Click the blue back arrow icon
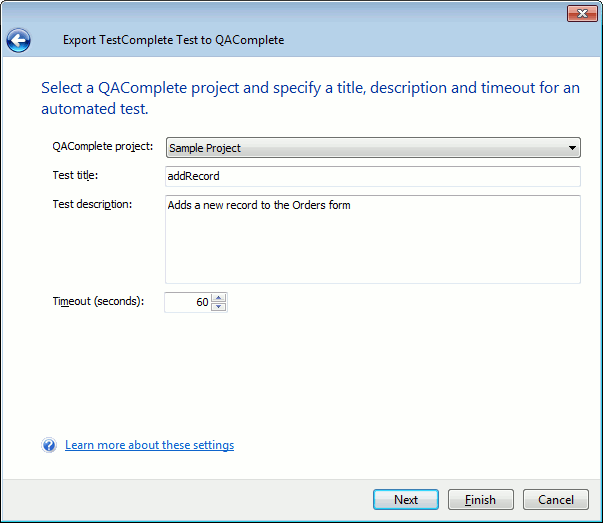The image size is (603, 523). pyautogui.click(x=18, y=40)
